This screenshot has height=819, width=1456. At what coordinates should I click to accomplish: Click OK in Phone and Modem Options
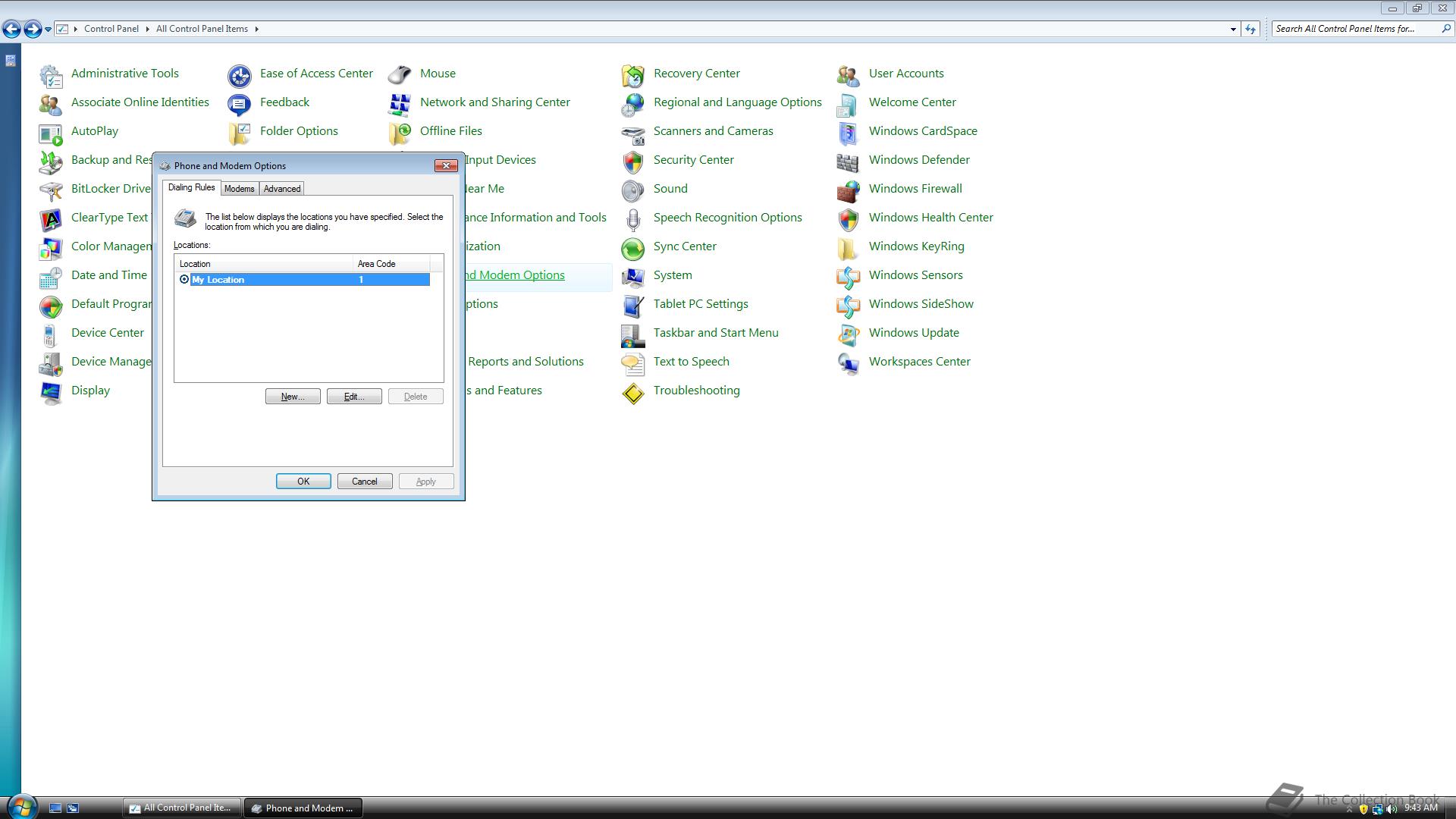303,482
